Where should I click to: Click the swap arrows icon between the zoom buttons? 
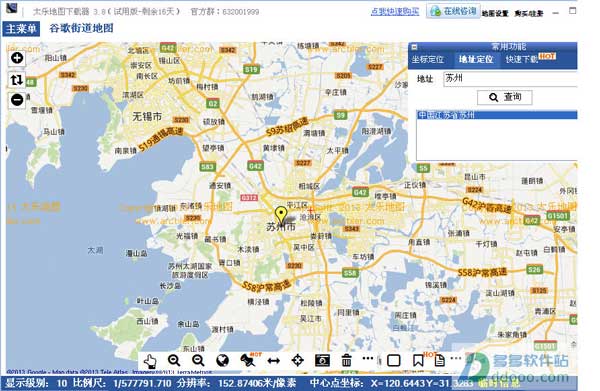[17, 80]
